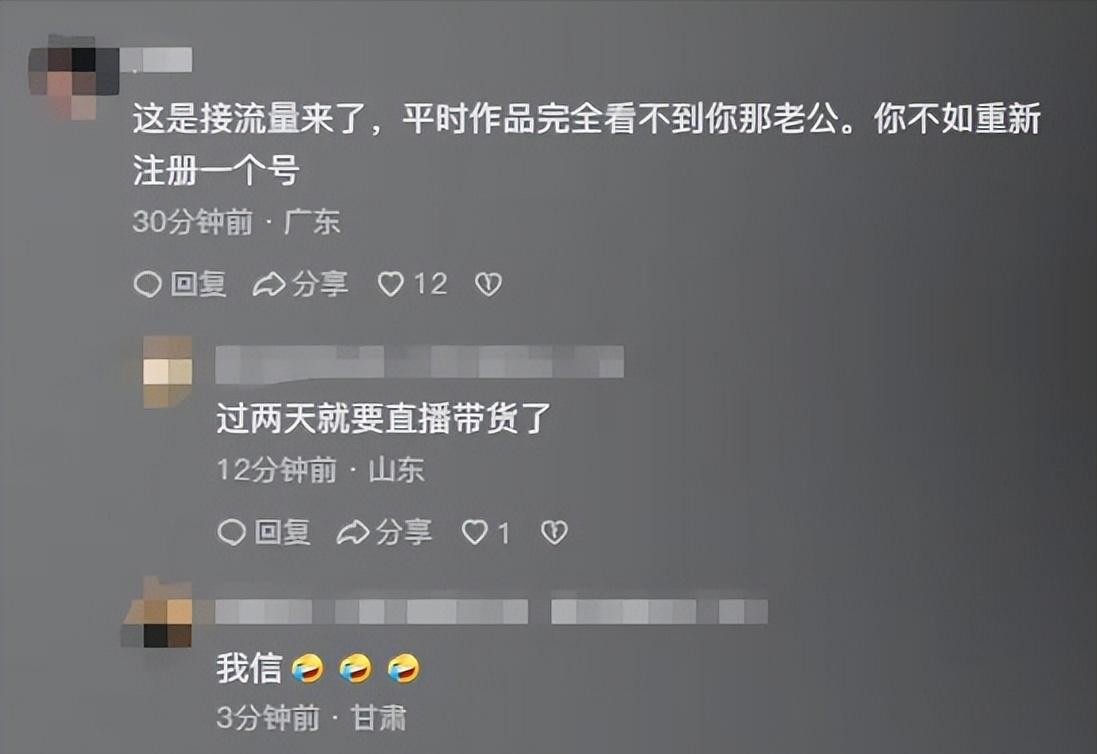
Task: Dislike the Shandong comment using broken heart
Action: point(554,533)
